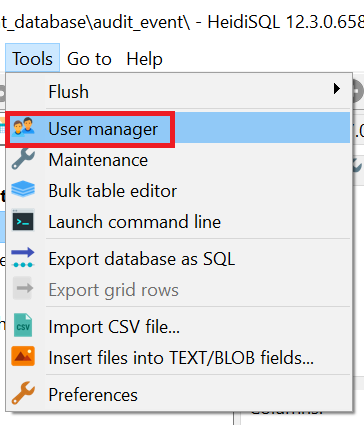Image resolution: width=364 pixels, height=425 pixels.
Task: Open the Help menu
Action: point(144,59)
